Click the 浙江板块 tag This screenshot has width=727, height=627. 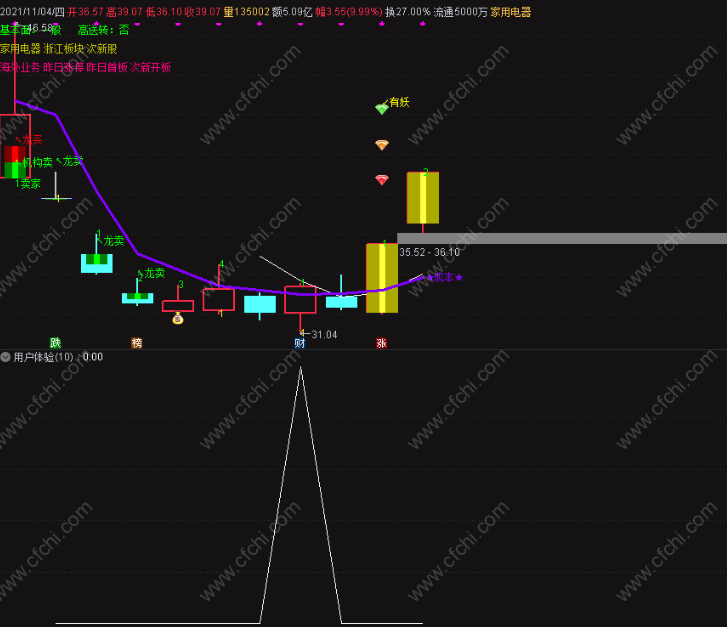click(x=64, y=49)
